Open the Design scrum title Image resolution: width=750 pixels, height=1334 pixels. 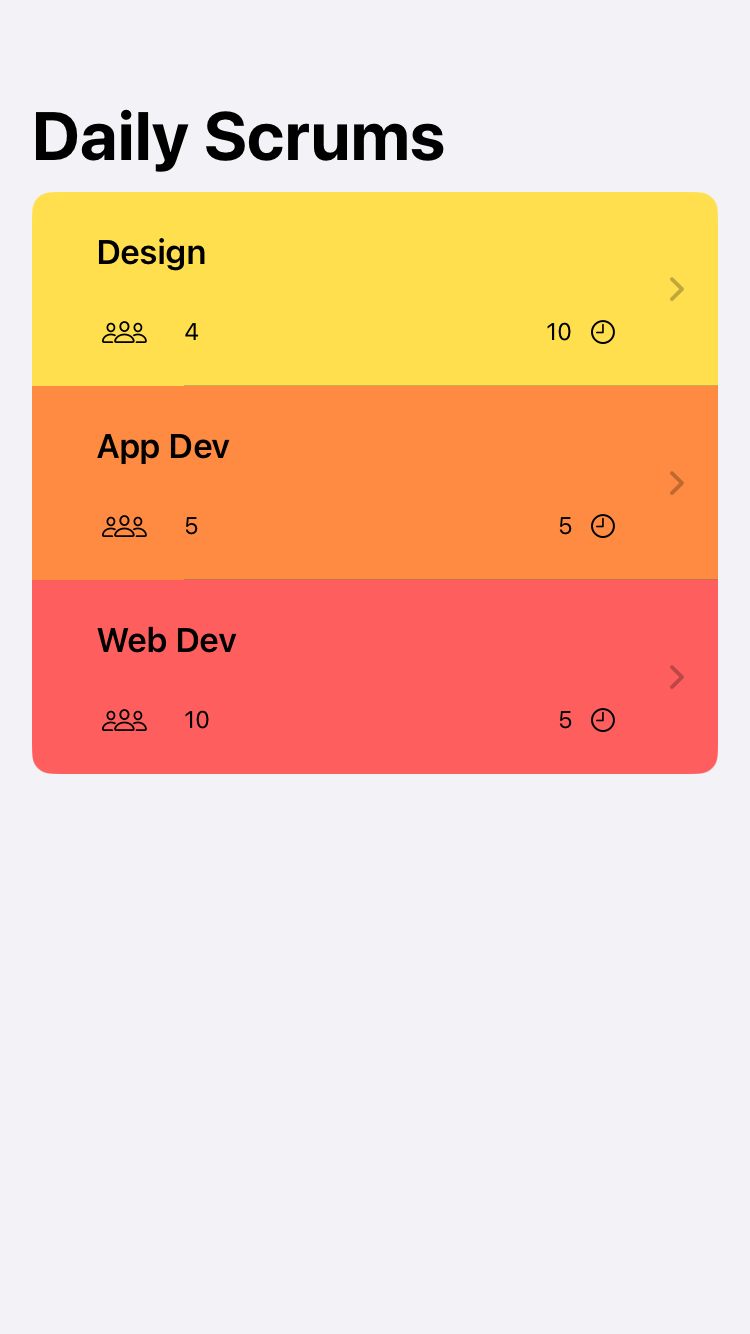click(x=151, y=253)
